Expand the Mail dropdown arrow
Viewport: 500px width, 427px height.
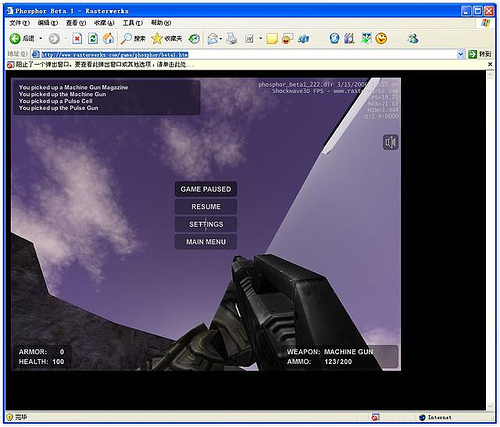pyautogui.click(x=221, y=39)
